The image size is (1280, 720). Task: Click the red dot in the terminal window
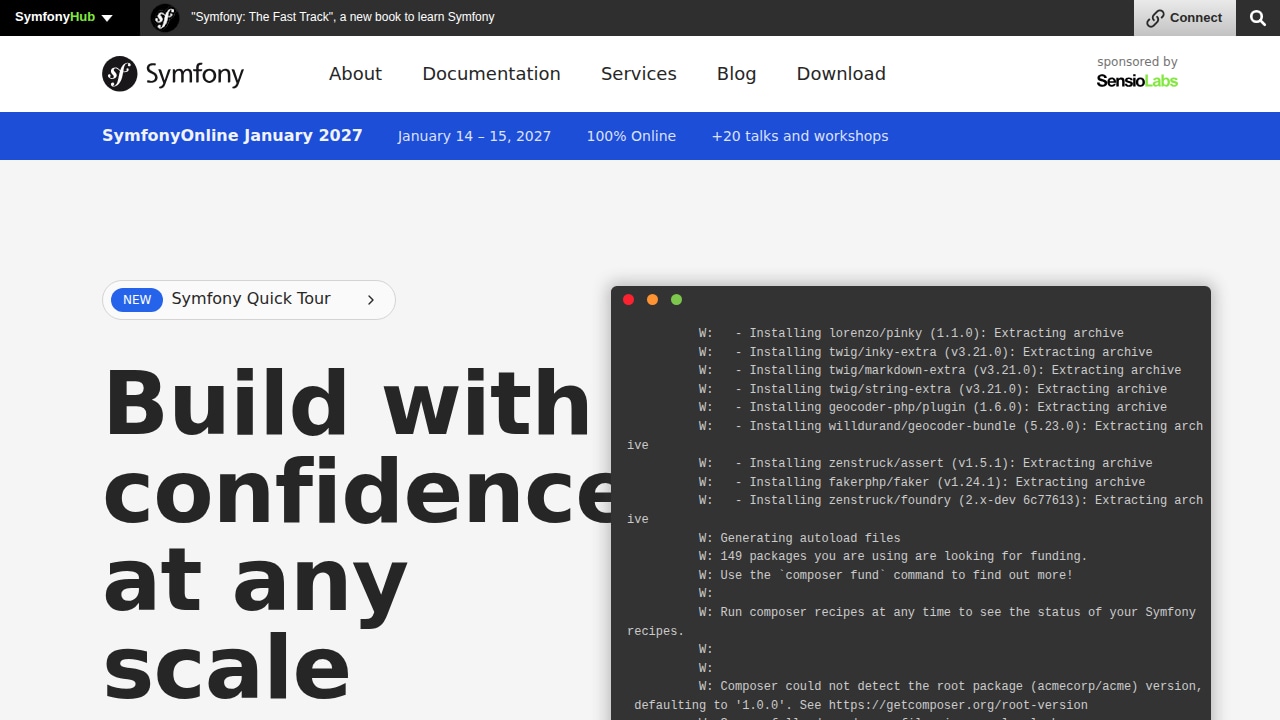pos(628,300)
